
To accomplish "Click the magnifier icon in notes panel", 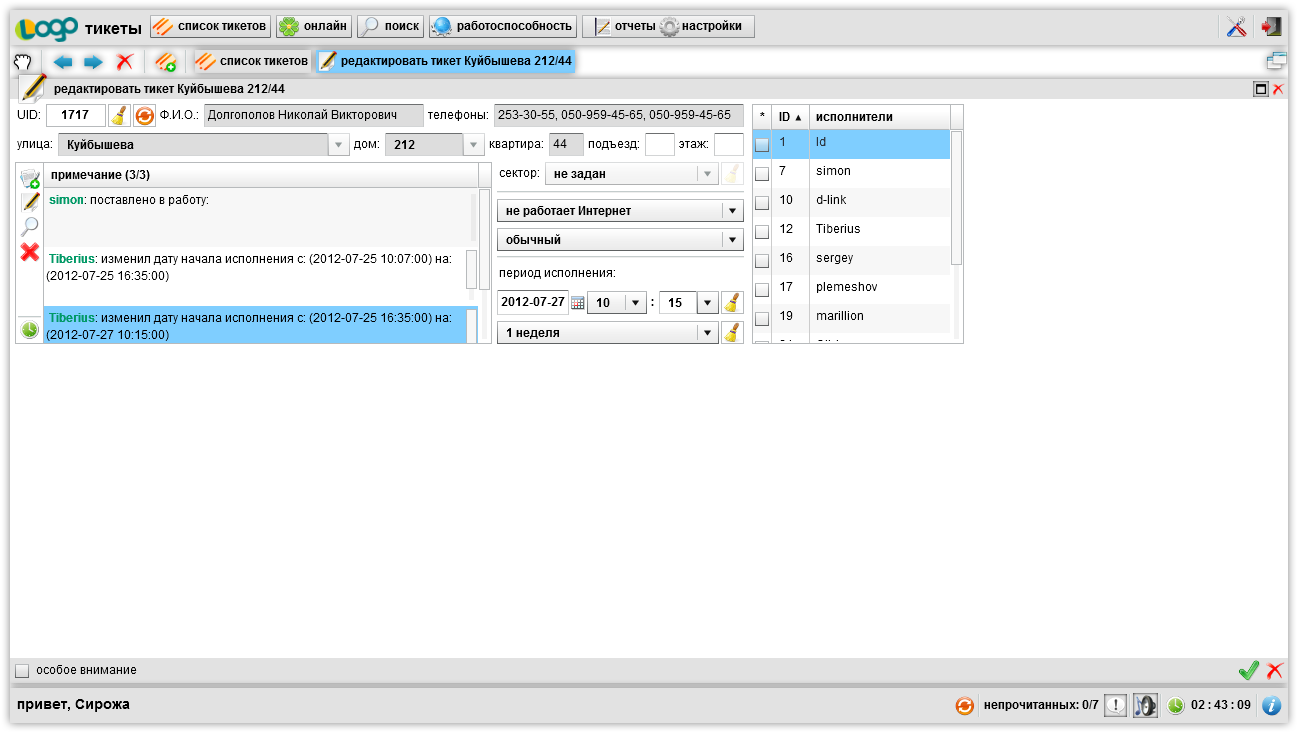I will coord(30,227).
